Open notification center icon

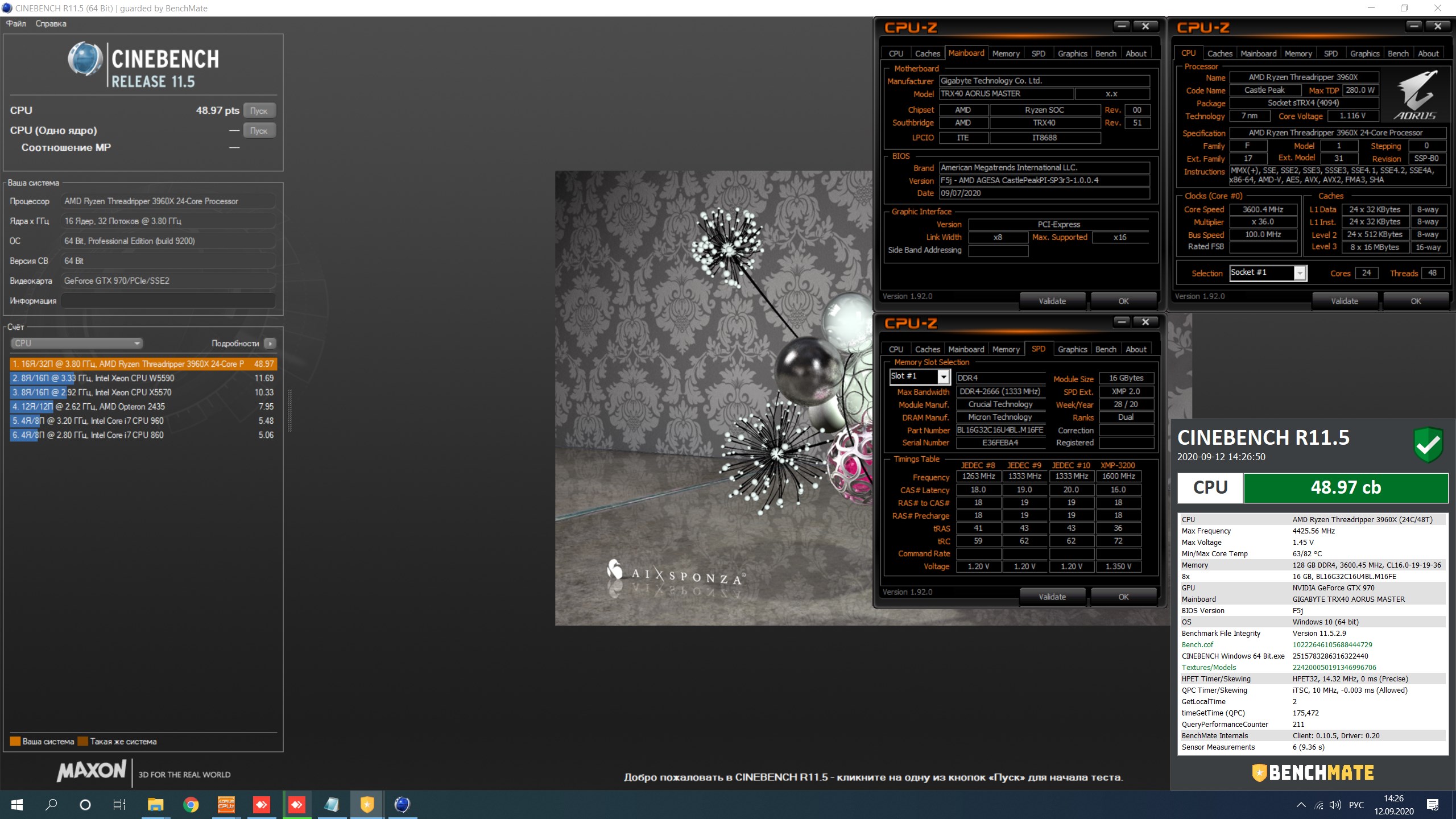1433,805
